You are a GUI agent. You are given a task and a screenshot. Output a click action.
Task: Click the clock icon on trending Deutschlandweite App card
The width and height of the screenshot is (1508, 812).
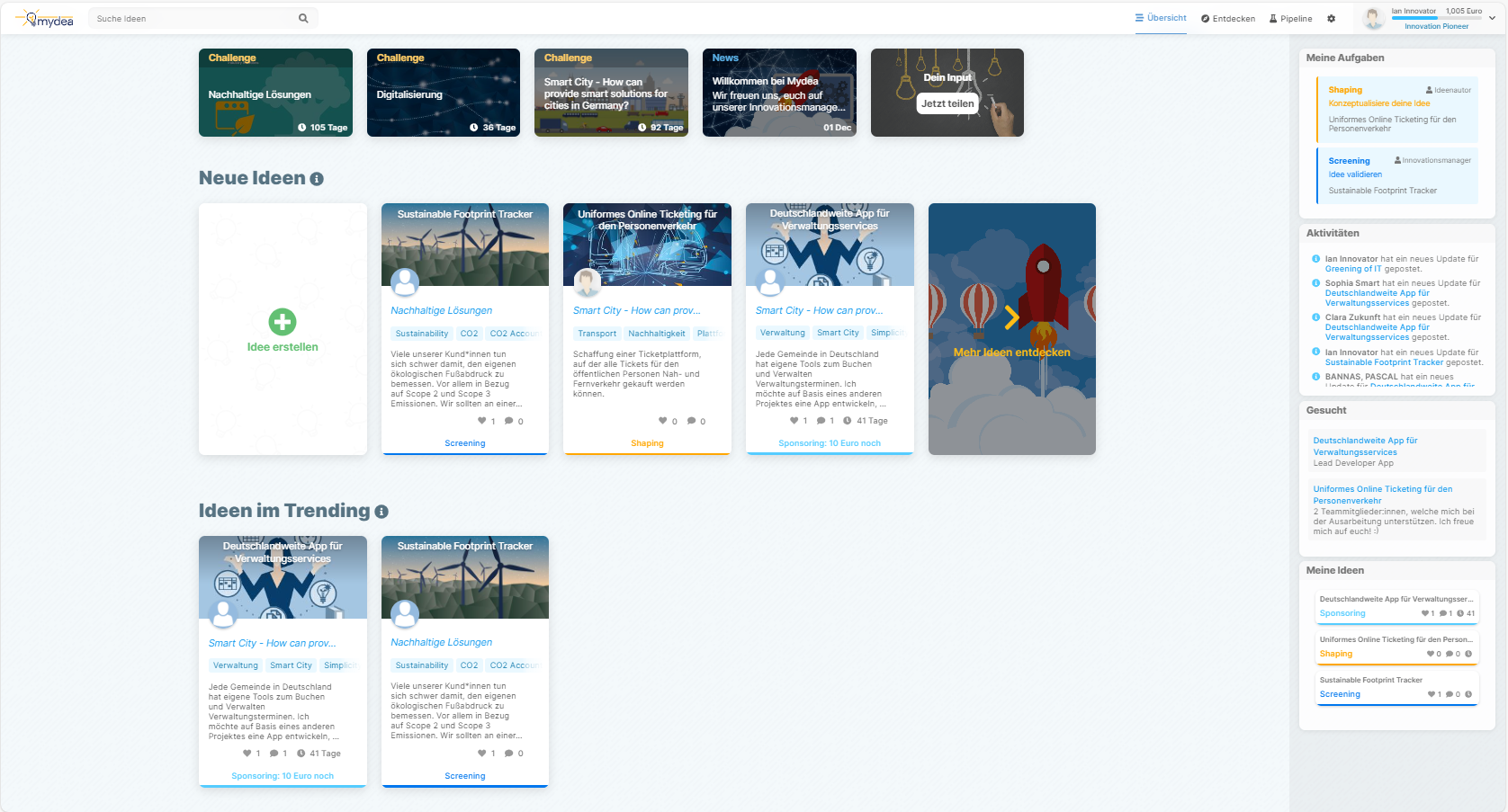(301, 754)
